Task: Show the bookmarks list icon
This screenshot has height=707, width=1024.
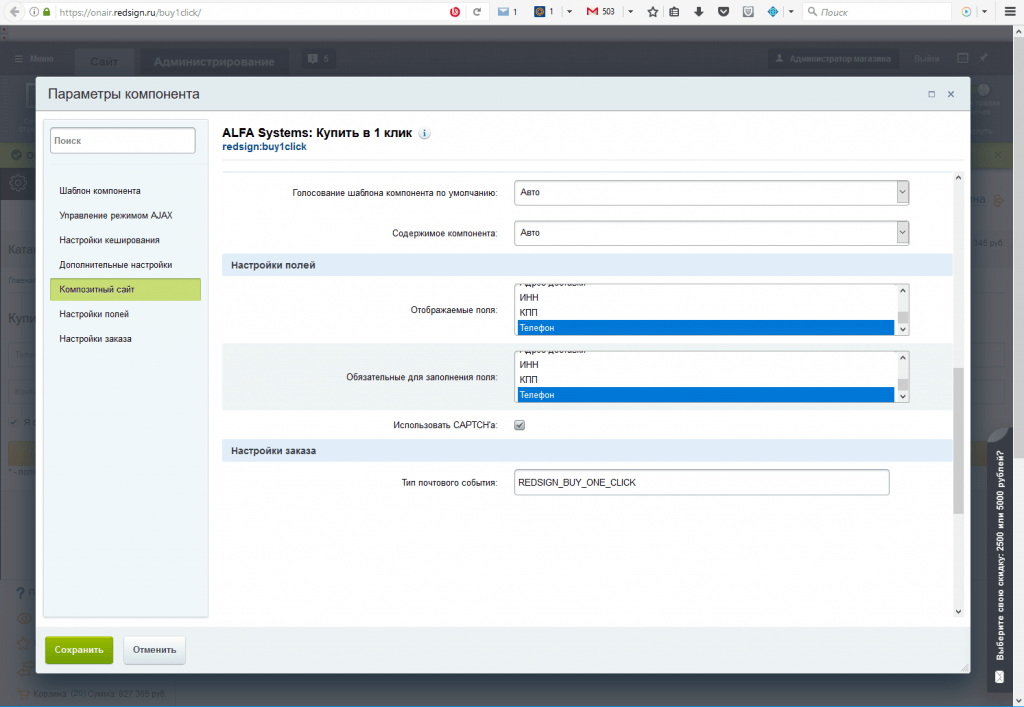Action: (x=675, y=12)
